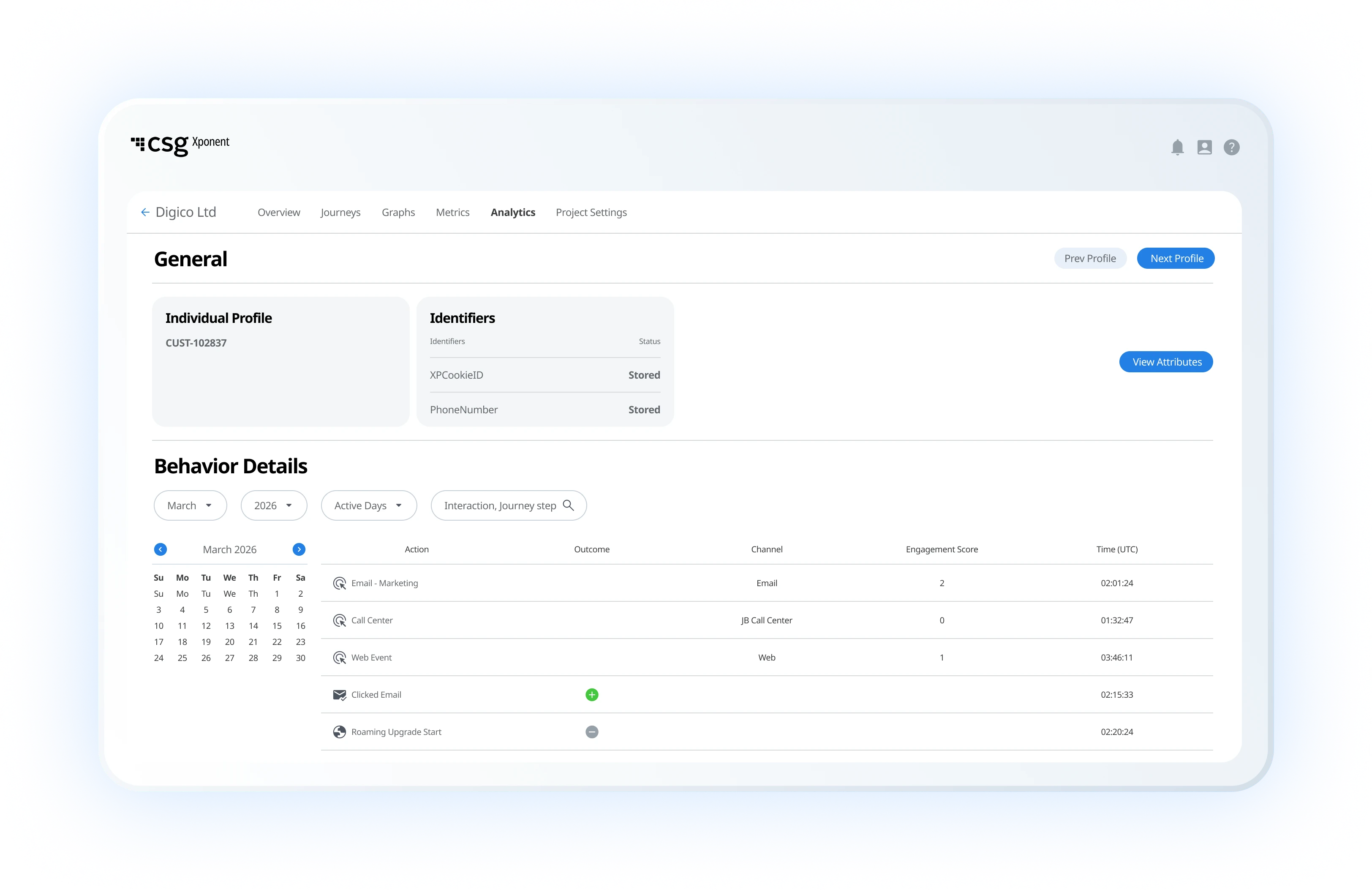Image resolution: width=1372 pixels, height=890 pixels.
Task: Click the March 2026 calendar title
Action: click(229, 549)
